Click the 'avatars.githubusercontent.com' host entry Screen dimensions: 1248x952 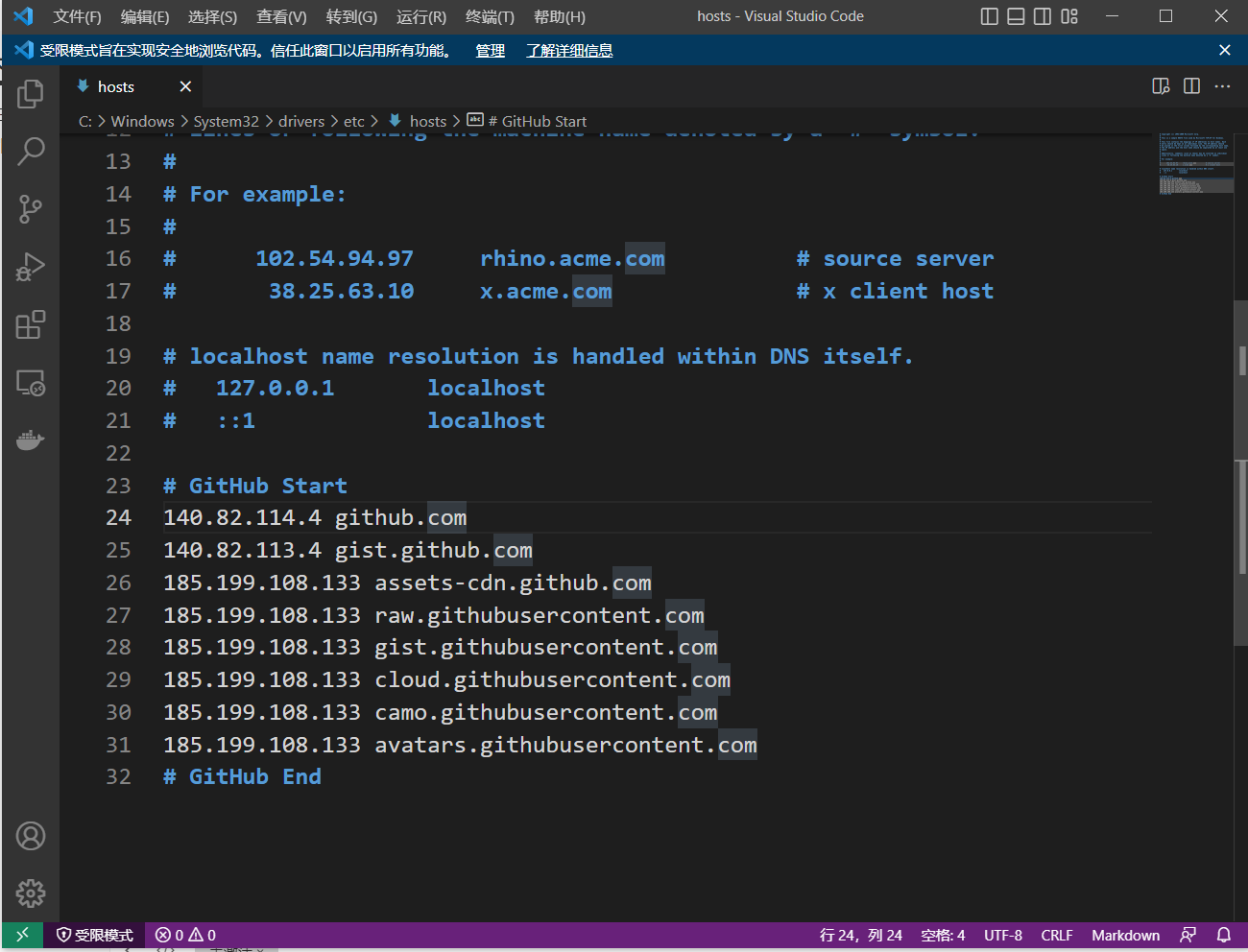[565, 745]
